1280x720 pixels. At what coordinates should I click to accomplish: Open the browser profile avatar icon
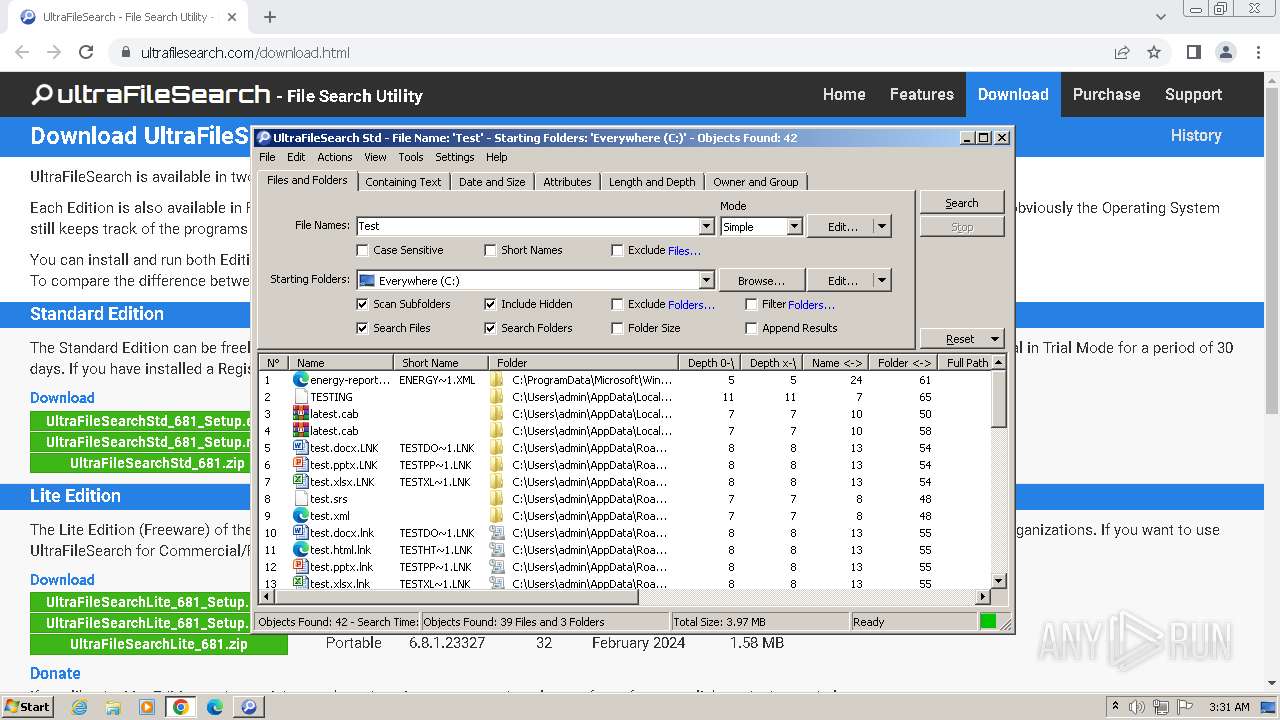[1226, 52]
